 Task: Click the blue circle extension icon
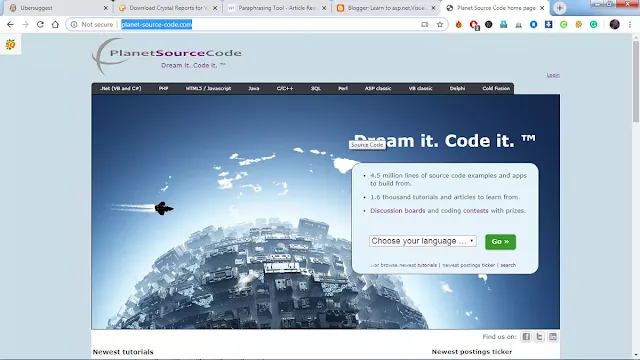(533, 24)
